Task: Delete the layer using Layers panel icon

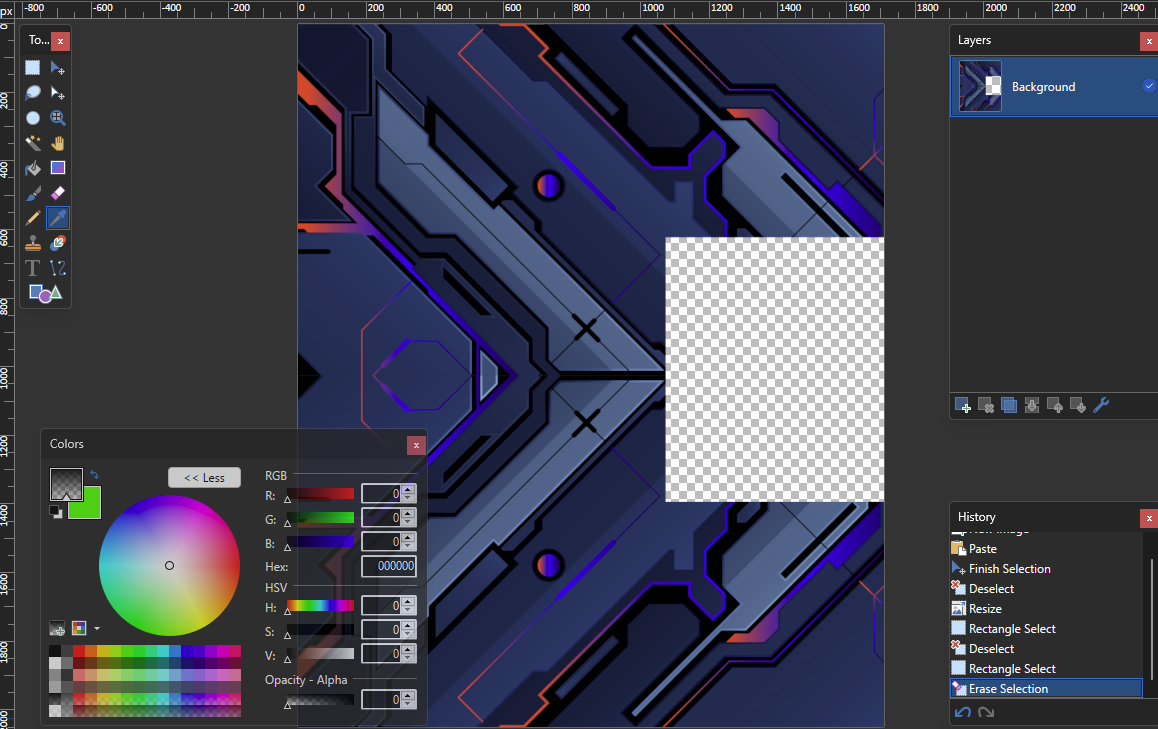Action: [x=985, y=405]
